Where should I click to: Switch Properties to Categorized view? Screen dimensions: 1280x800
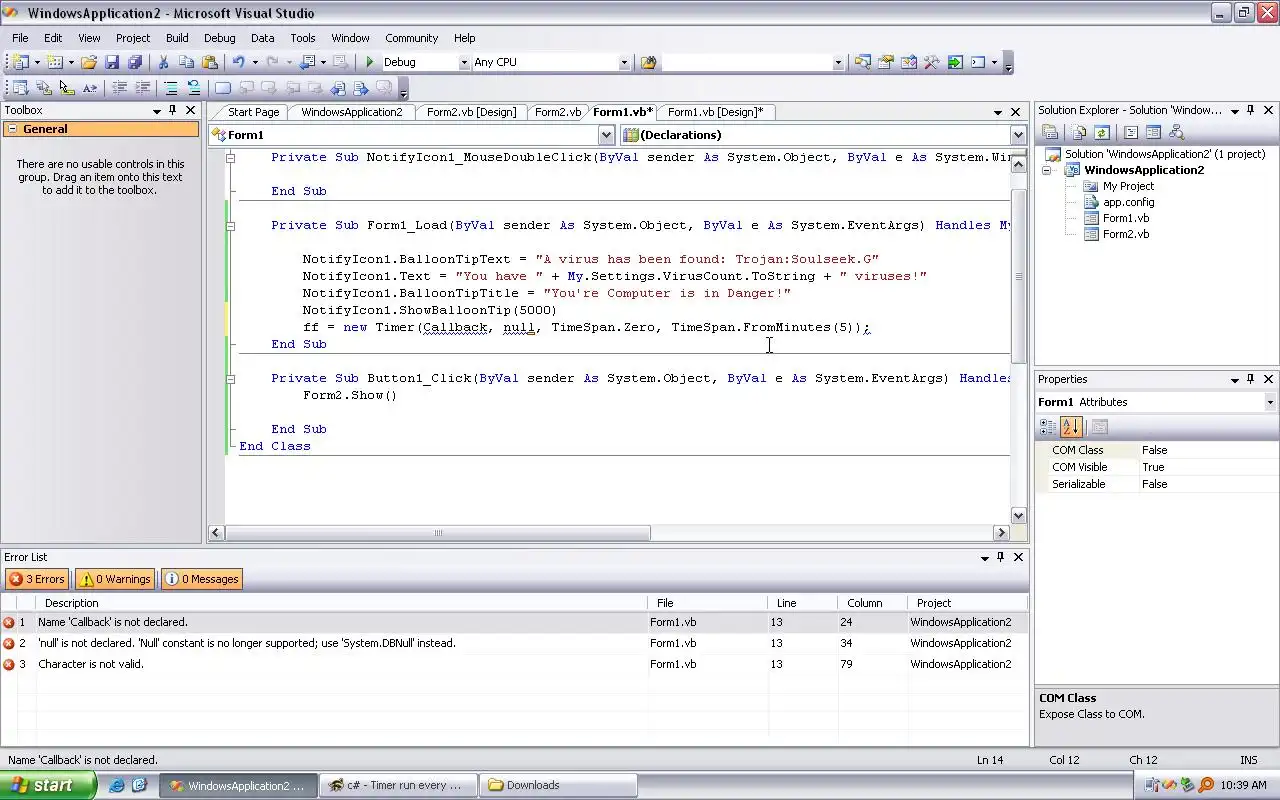1048,427
